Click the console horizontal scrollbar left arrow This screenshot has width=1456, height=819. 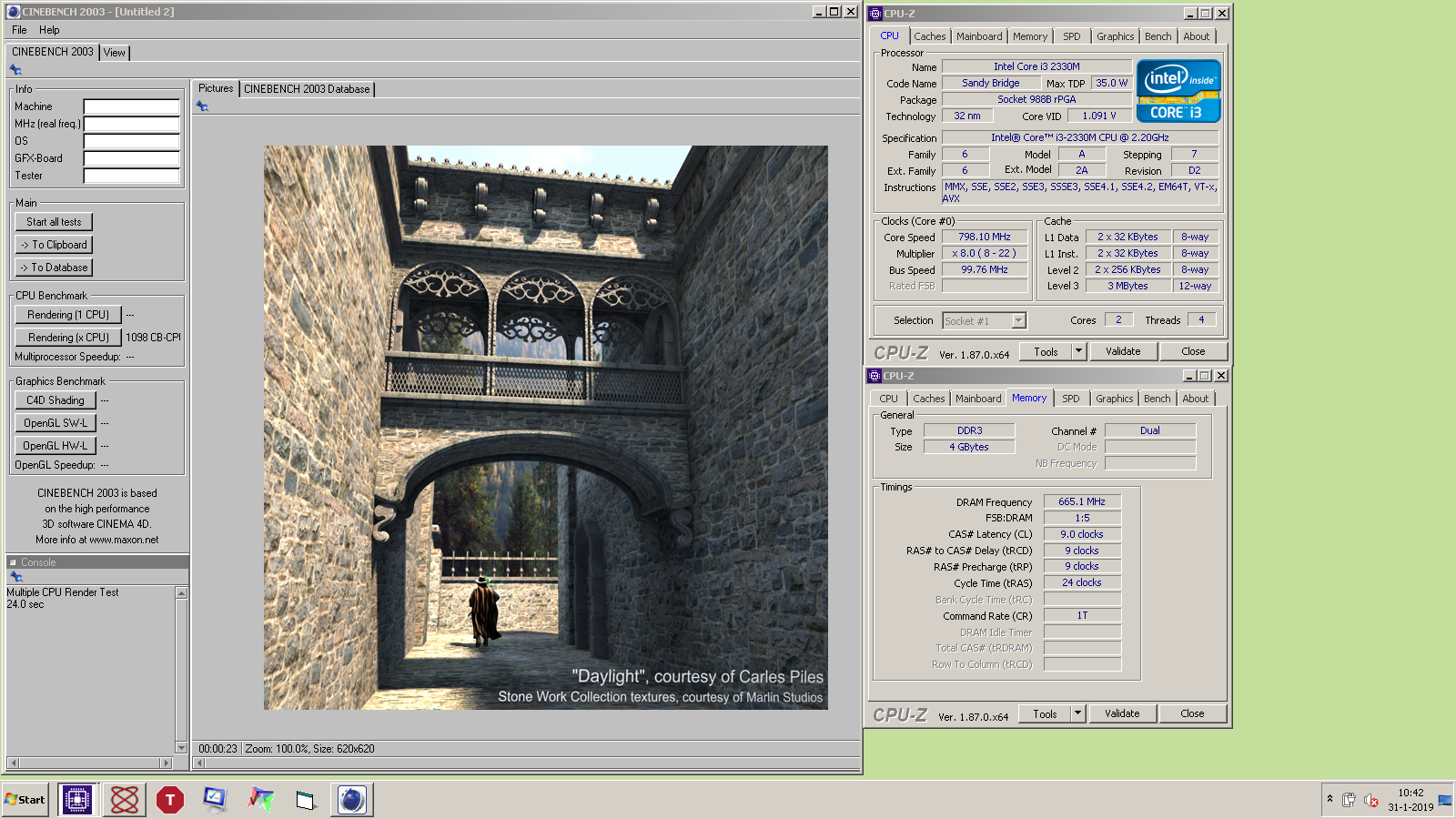click(x=13, y=763)
